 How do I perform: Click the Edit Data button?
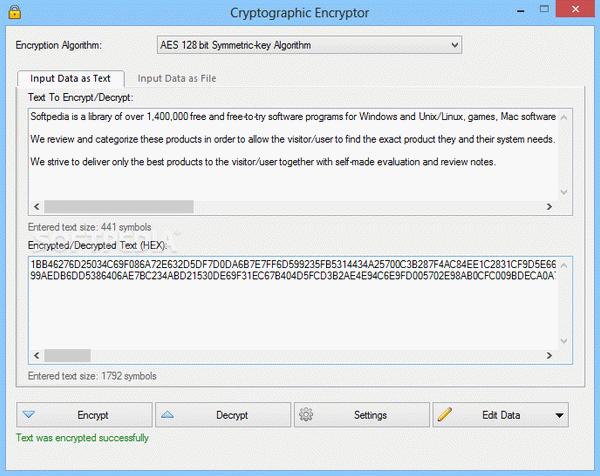tap(501, 415)
